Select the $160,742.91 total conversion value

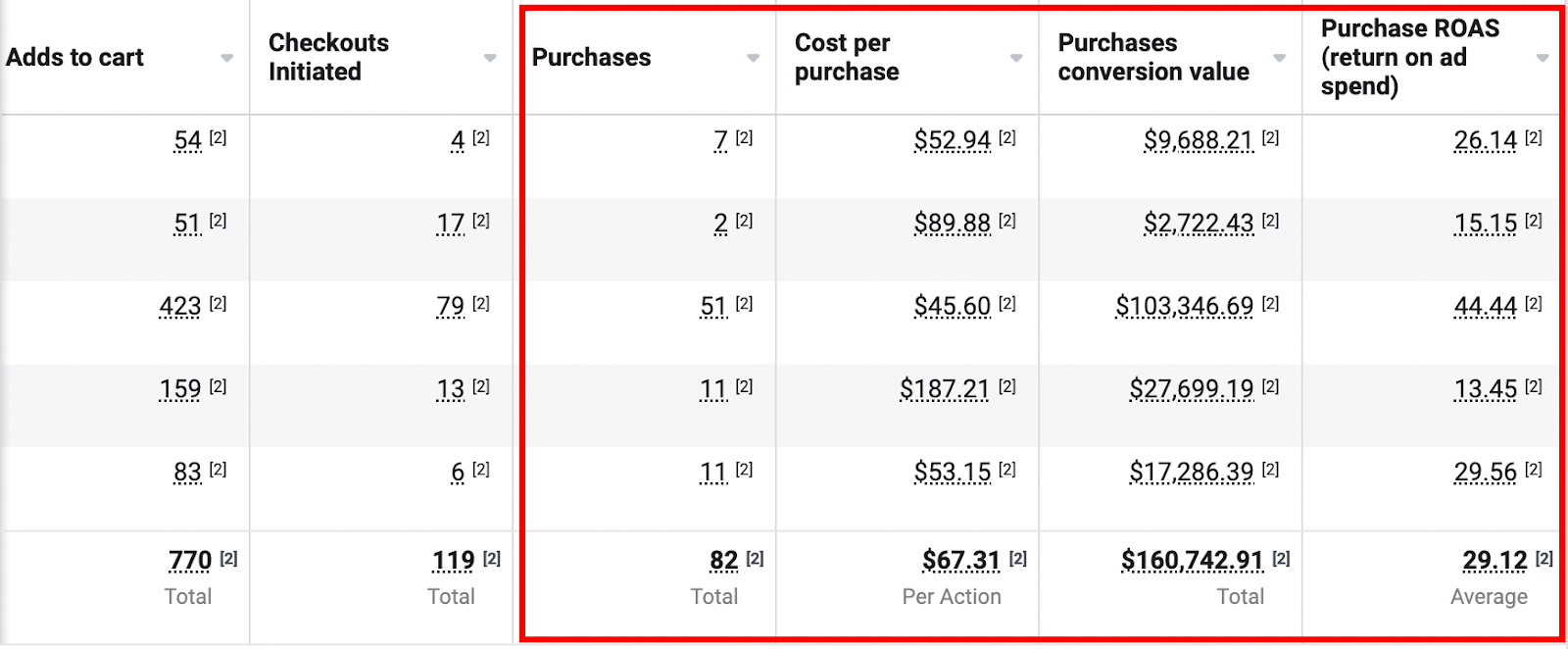[1193, 561]
